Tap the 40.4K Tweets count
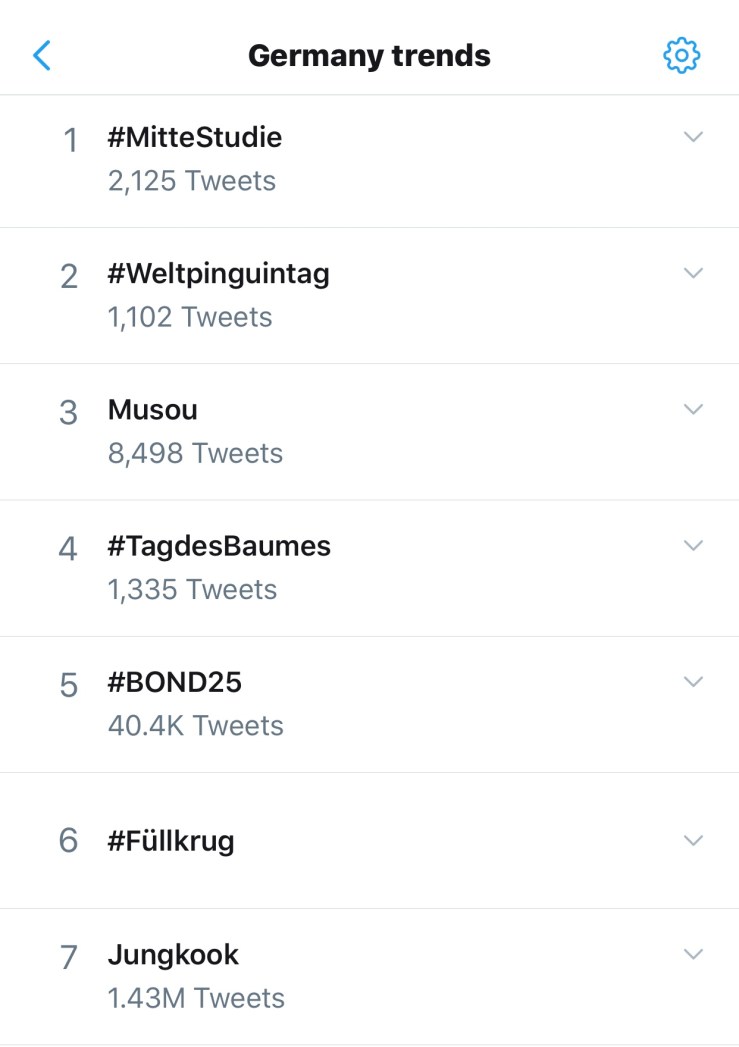The height and width of the screenshot is (1047, 739). 196,726
